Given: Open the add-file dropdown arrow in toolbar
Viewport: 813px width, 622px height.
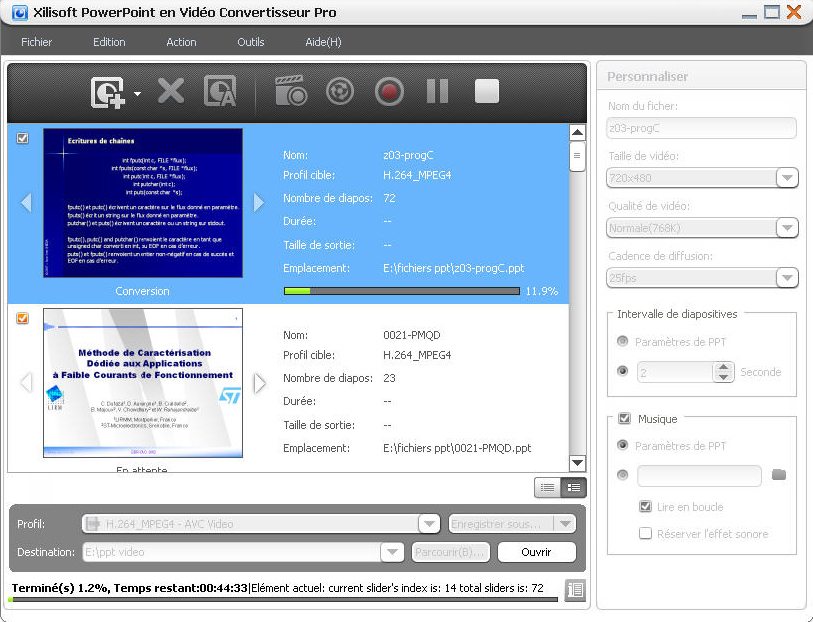Looking at the screenshot, I should pos(137,94).
